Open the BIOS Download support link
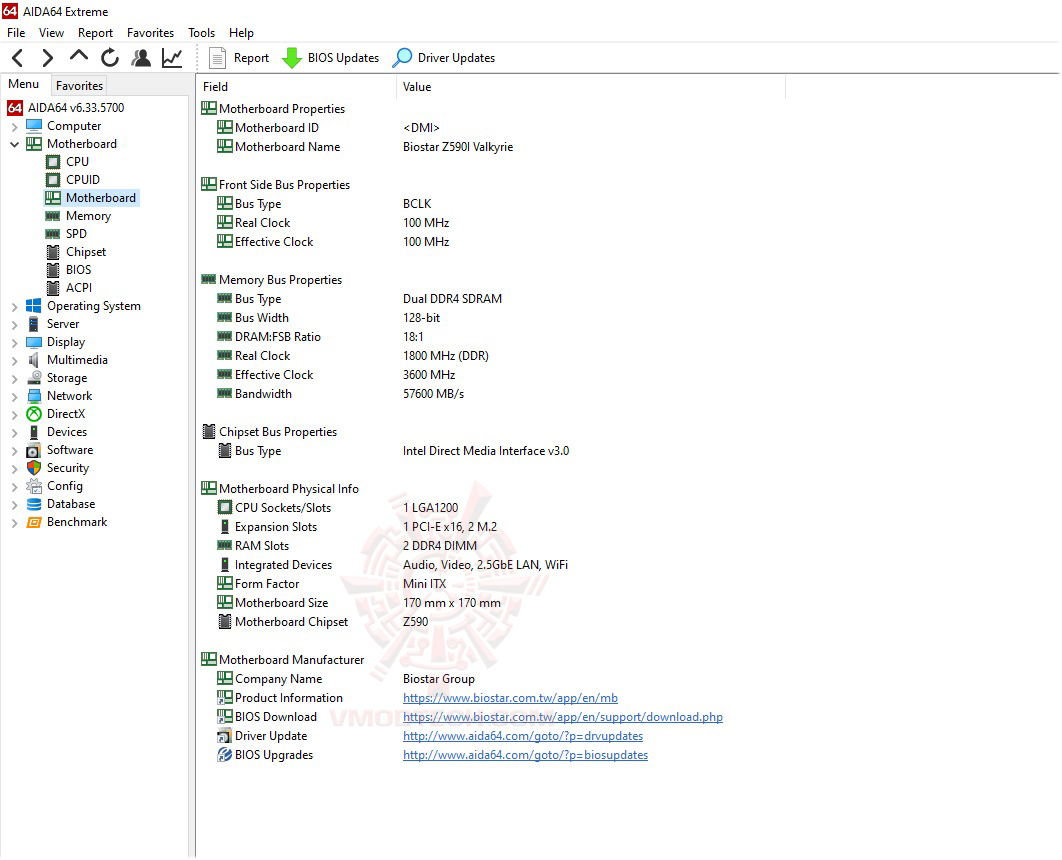 [x=563, y=717]
